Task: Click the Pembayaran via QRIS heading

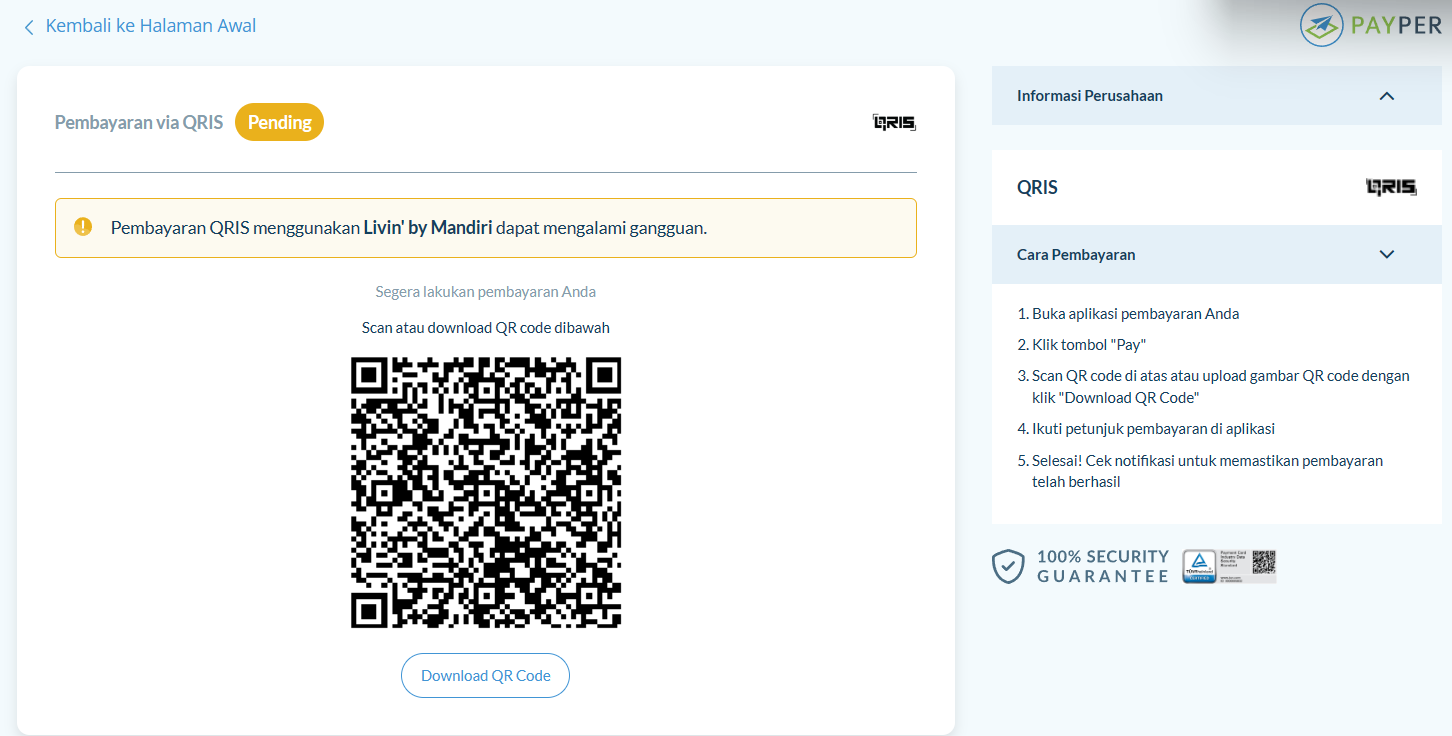Action: pyautogui.click(x=139, y=122)
